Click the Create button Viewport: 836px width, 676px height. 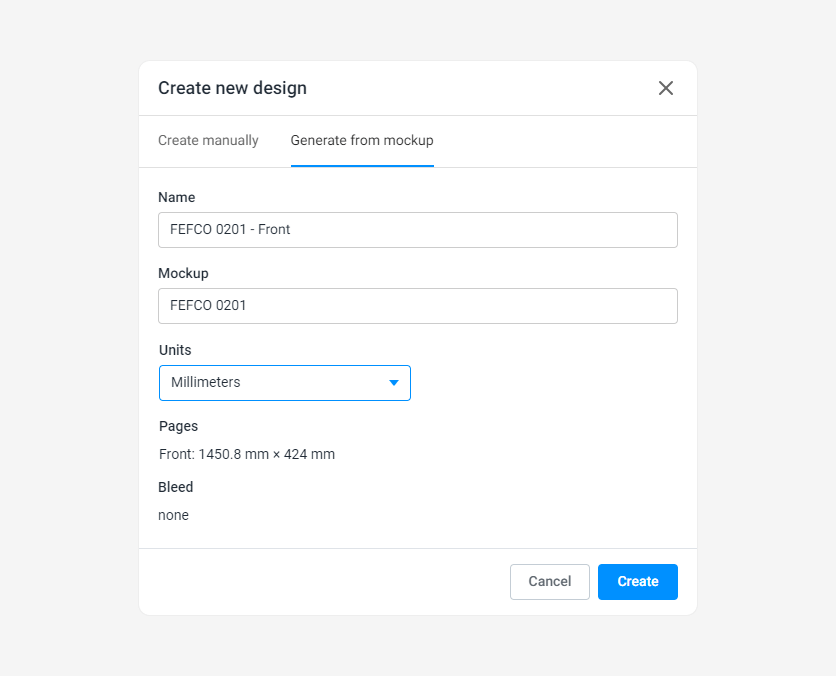[637, 581]
